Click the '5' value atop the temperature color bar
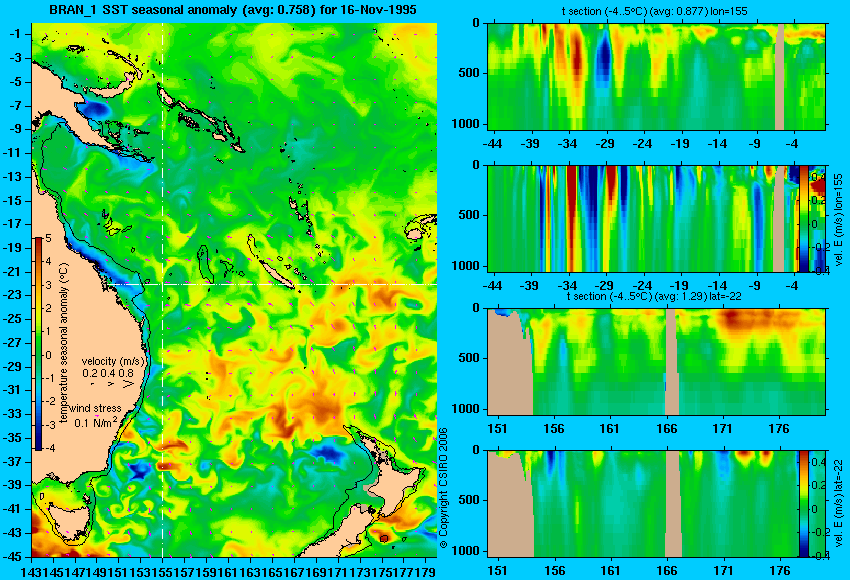The height and width of the screenshot is (580, 850). coord(48,239)
